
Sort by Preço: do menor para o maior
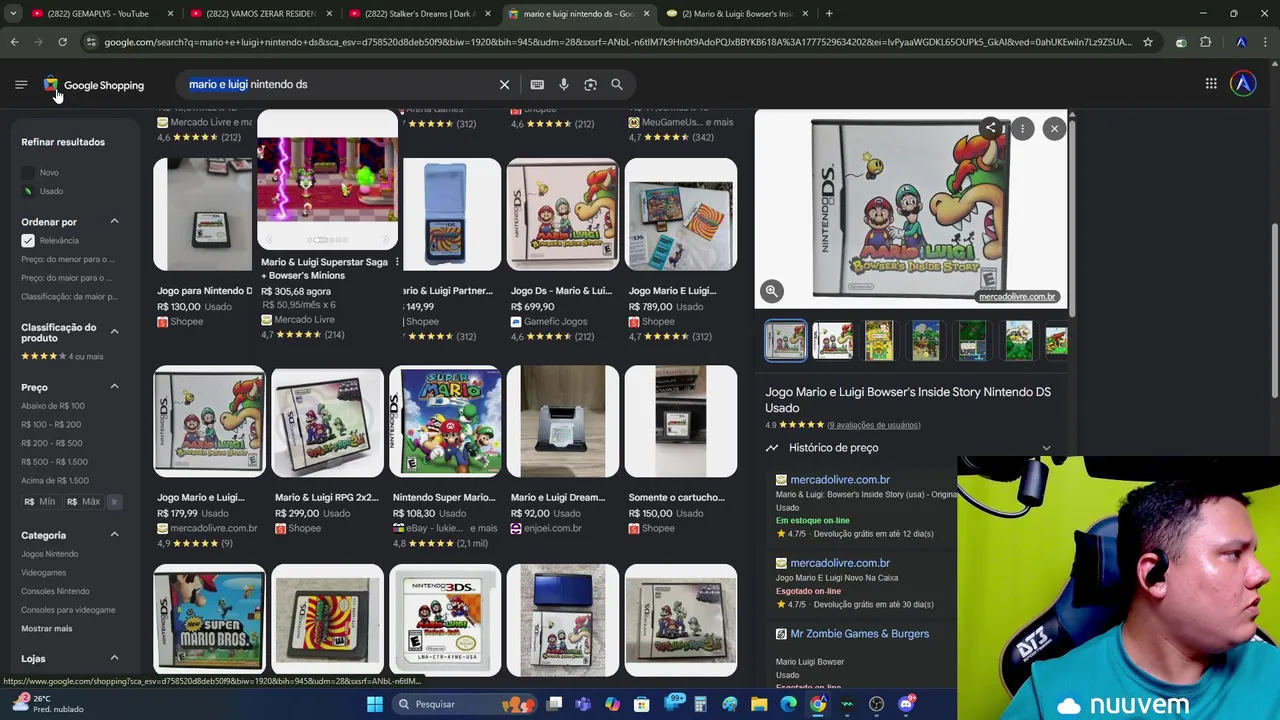tap(68, 259)
